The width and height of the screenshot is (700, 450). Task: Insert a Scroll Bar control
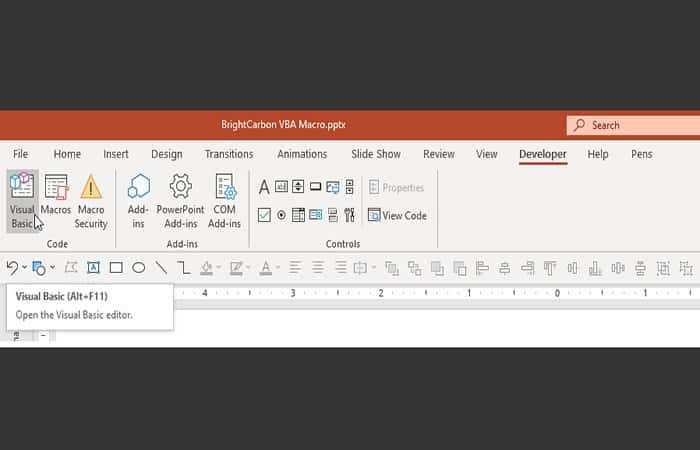(x=350, y=187)
